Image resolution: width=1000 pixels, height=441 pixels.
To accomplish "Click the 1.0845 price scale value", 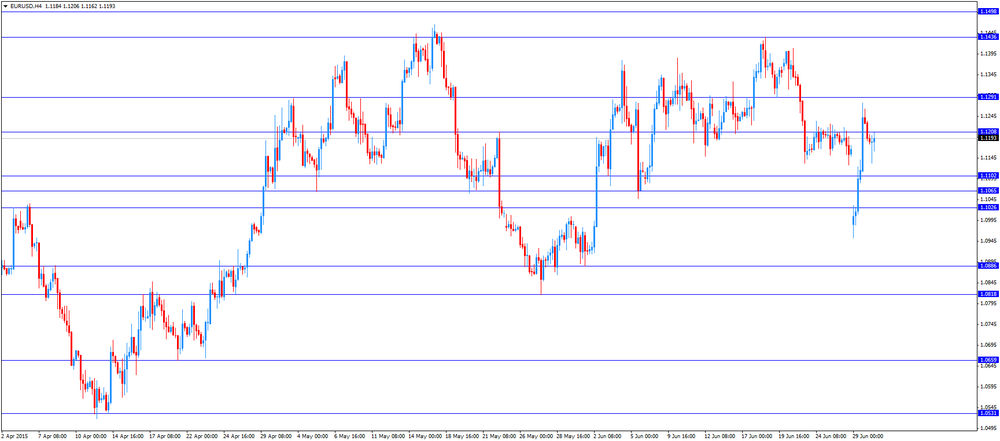I will [989, 283].
